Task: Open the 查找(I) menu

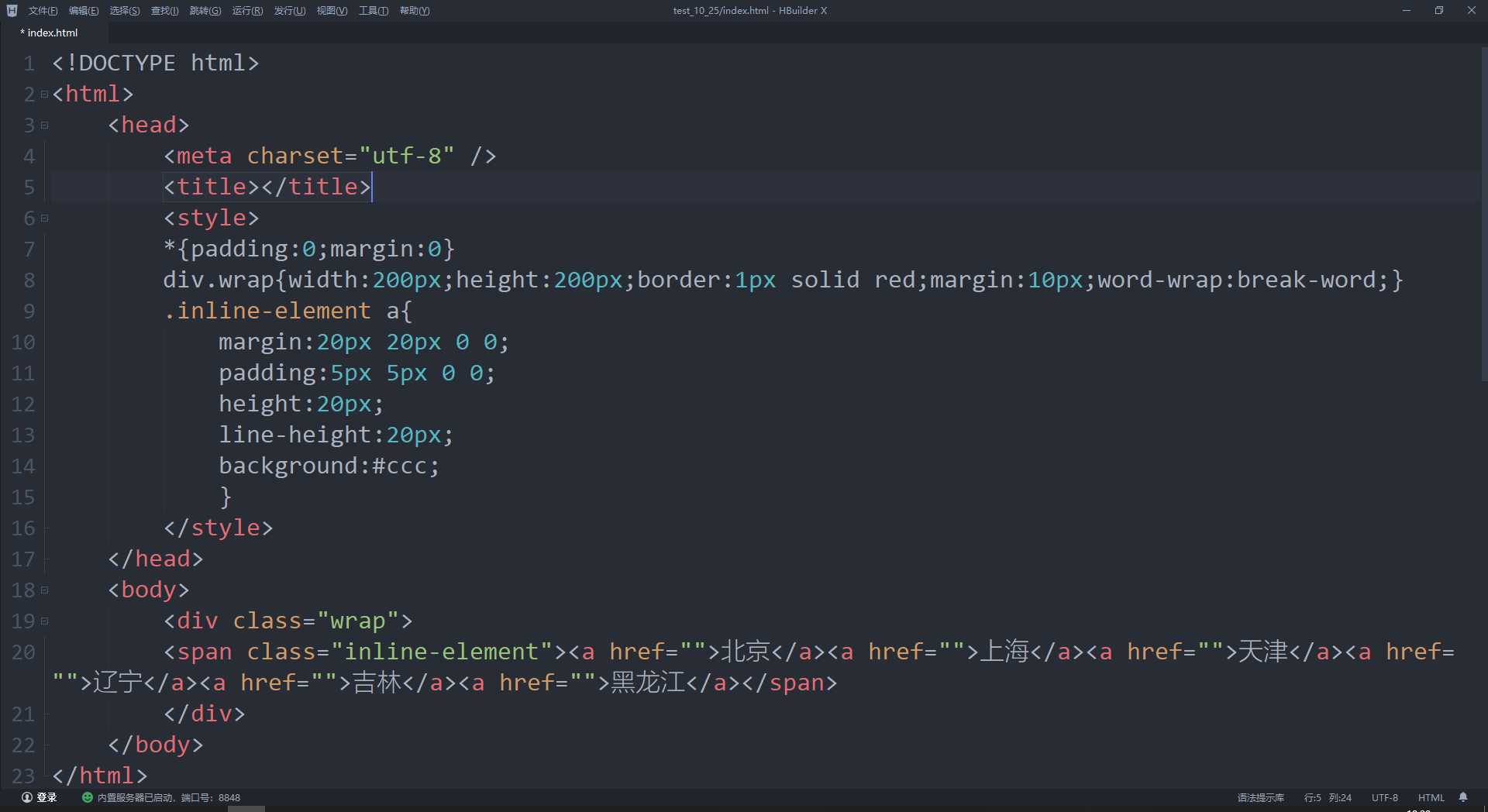Action: pos(164,11)
